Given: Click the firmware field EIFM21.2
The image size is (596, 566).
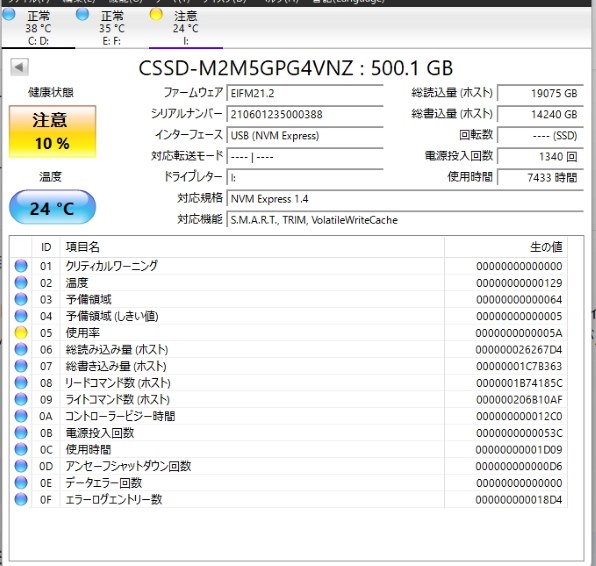Looking at the screenshot, I should pyautogui.click(x=305, y=93).
